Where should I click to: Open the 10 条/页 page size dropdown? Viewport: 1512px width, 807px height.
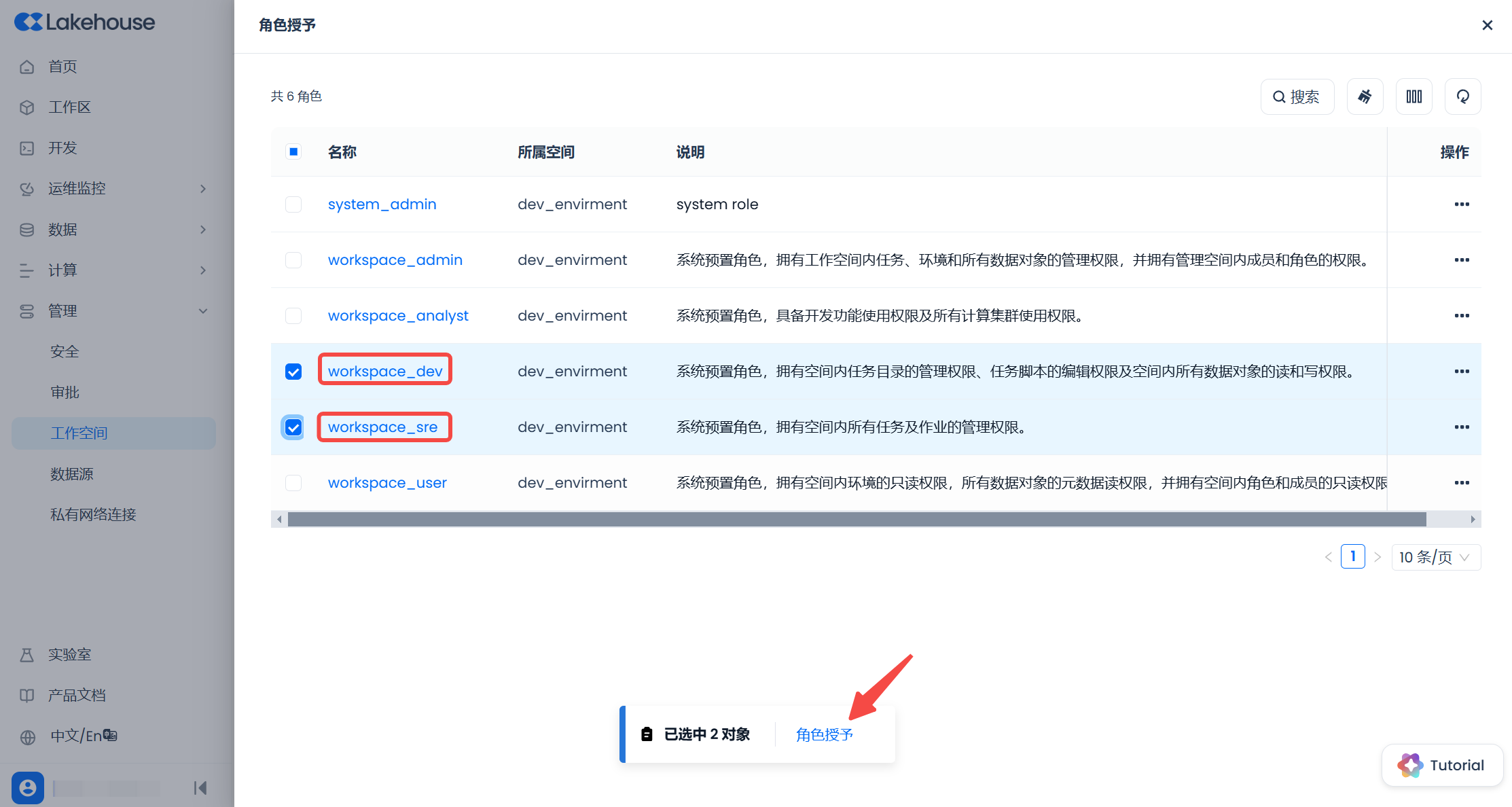tap(1435, 557)
